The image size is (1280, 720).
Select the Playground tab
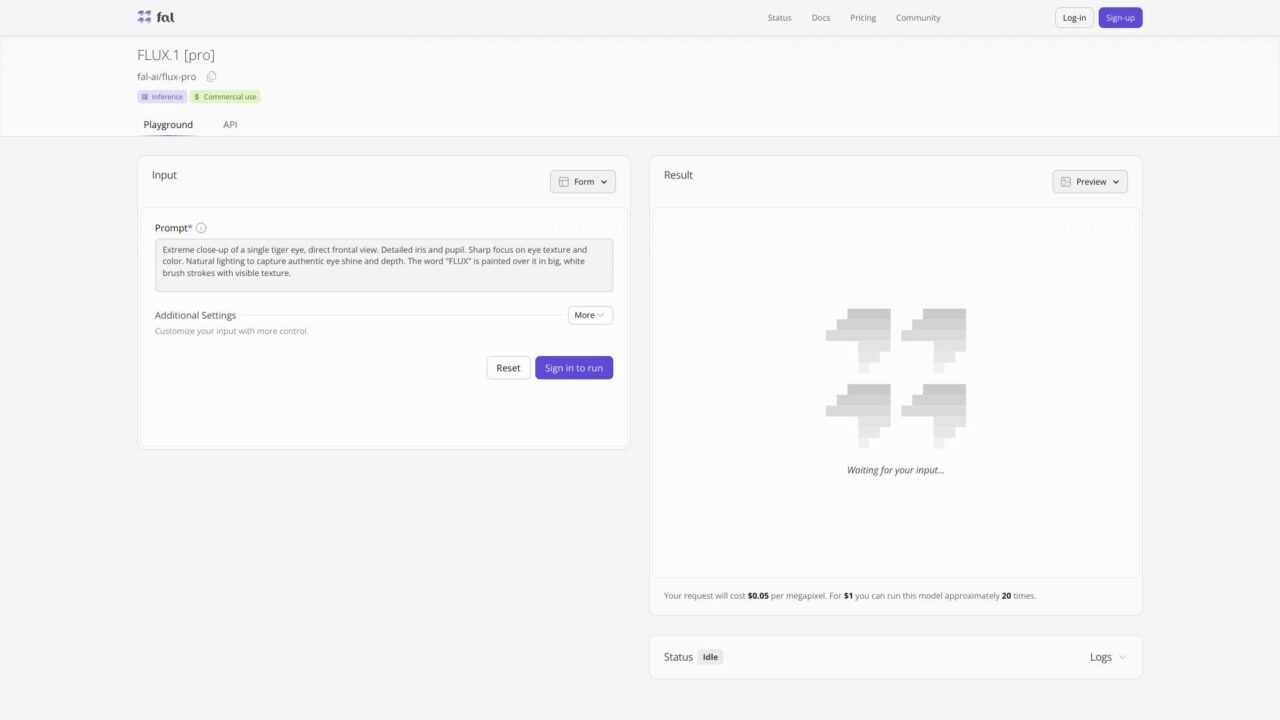click(168, 124)
